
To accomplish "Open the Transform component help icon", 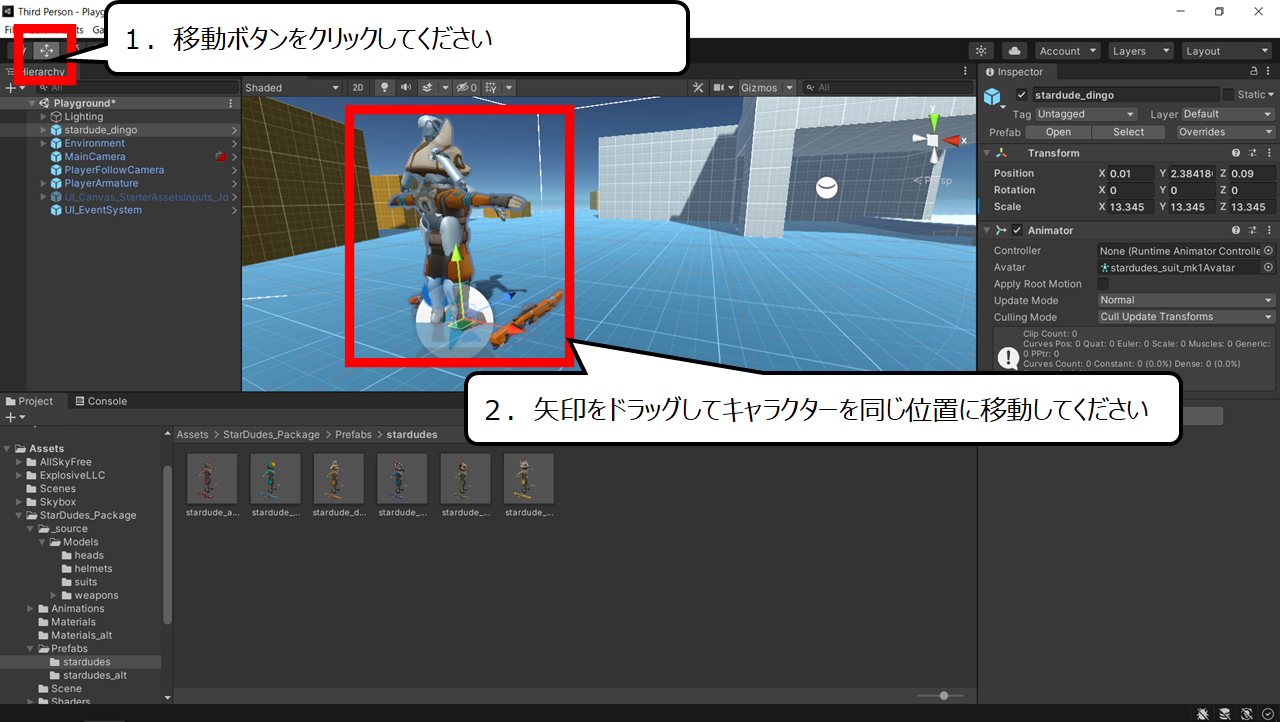I will click(1236, 153).
